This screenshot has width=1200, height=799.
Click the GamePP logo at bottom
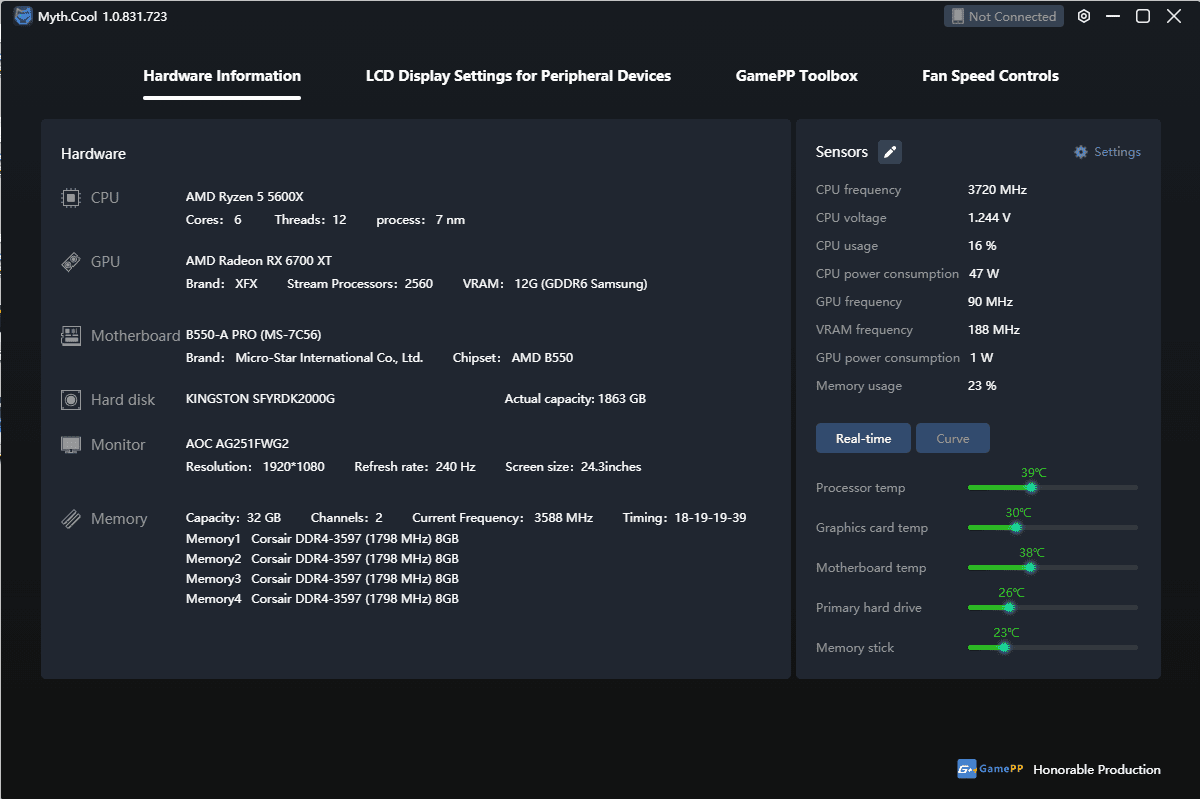tap(990, 769)
